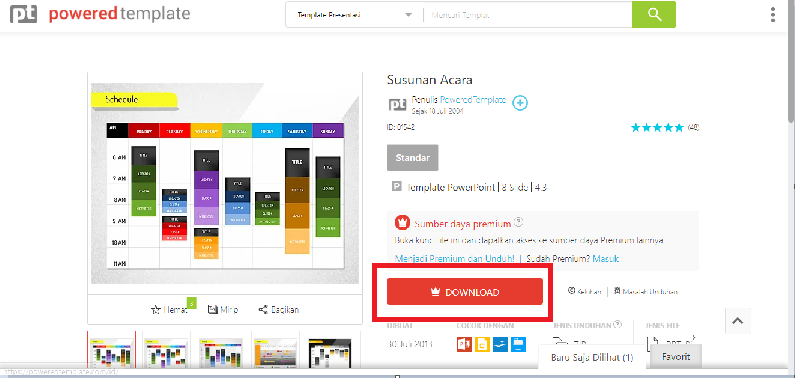The image size is (795, 378).
Task: Click the scroll-to-top chevron button
Action: pyautogui.click(x=738, y=321)
